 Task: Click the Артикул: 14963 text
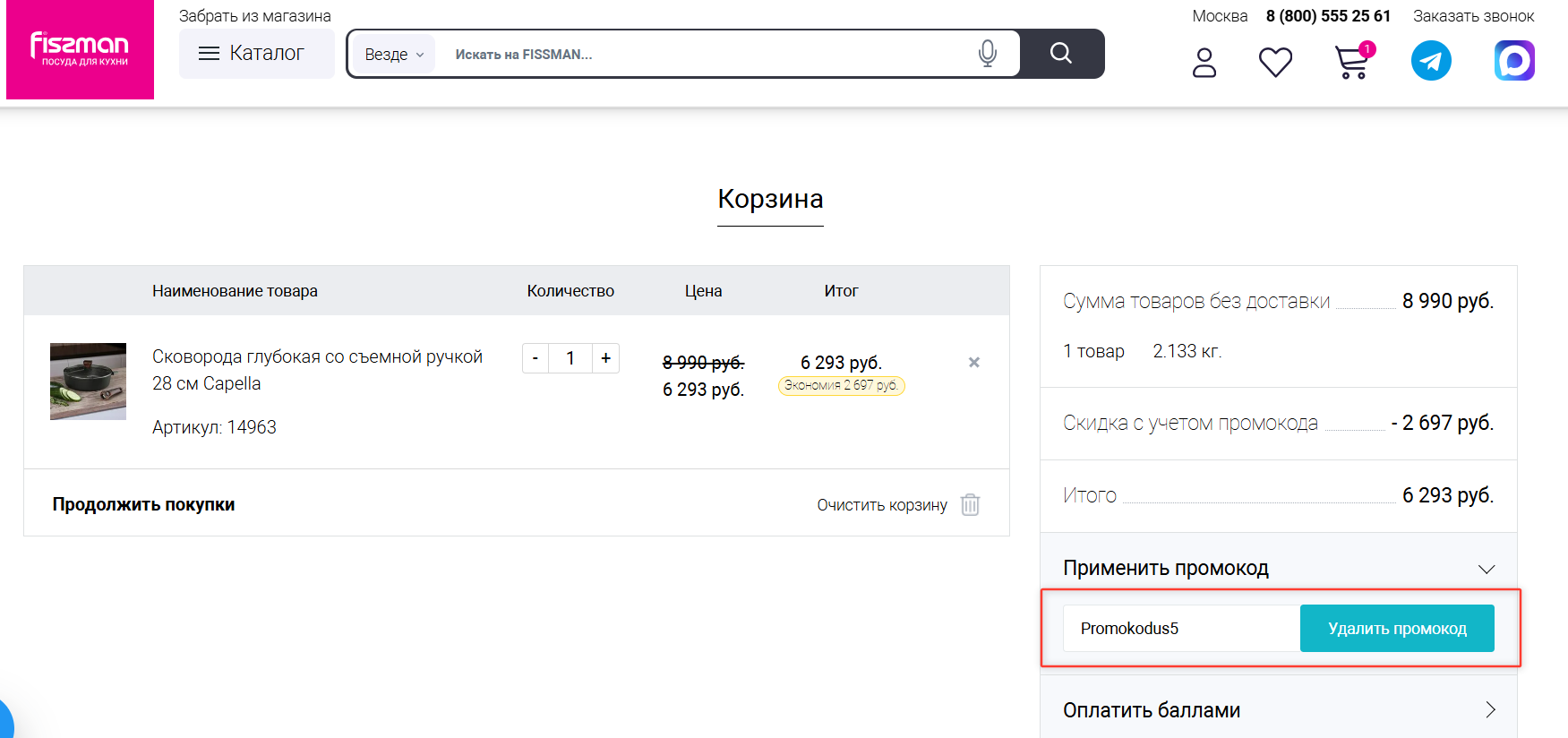coord(214,427)
